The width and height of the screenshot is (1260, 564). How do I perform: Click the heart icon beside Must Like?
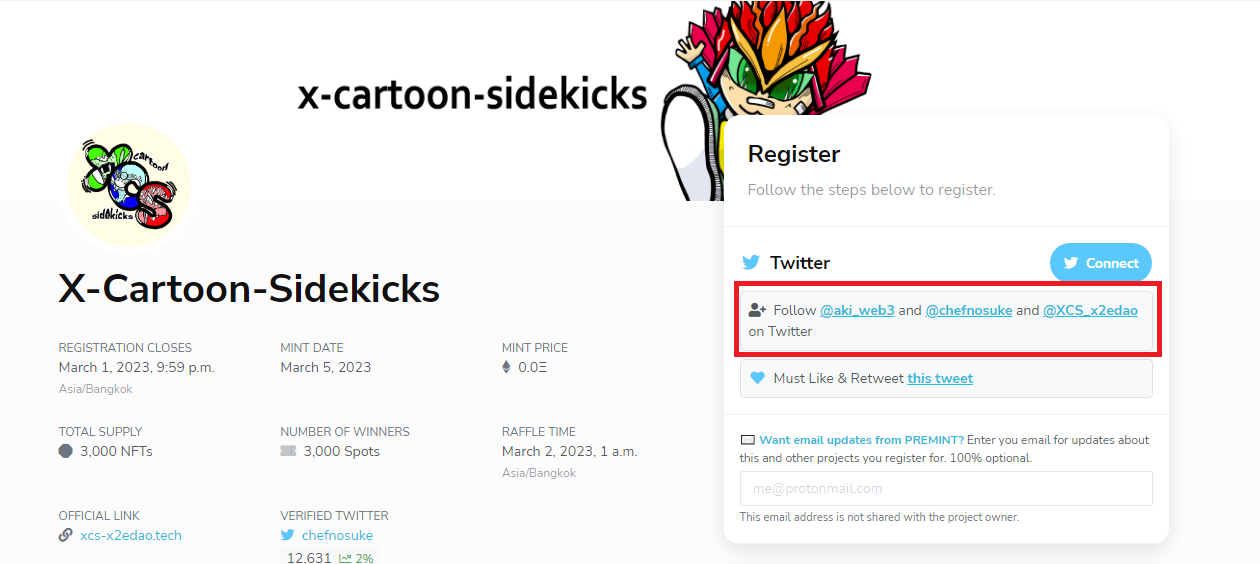[757, 378]
